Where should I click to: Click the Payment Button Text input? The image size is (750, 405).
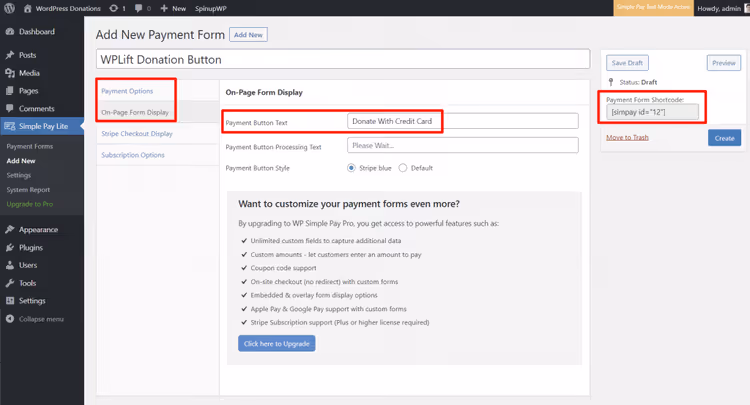tap(463, 121)
